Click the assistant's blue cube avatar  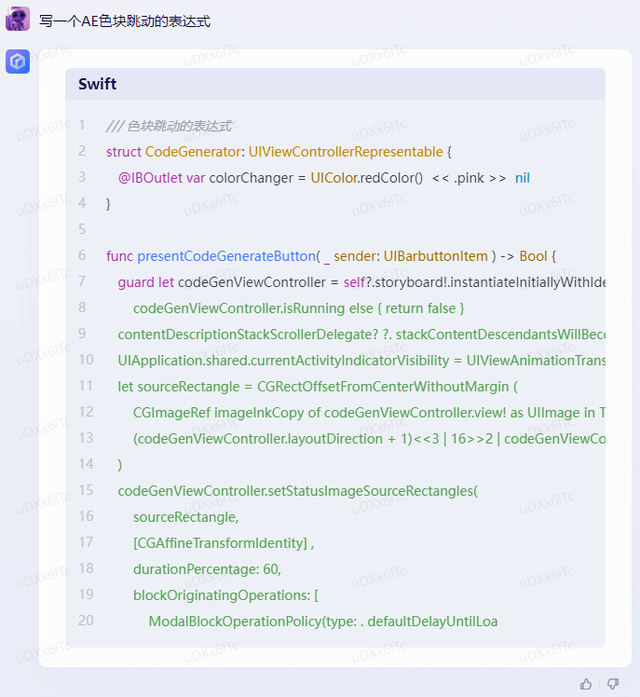[17, 62]
